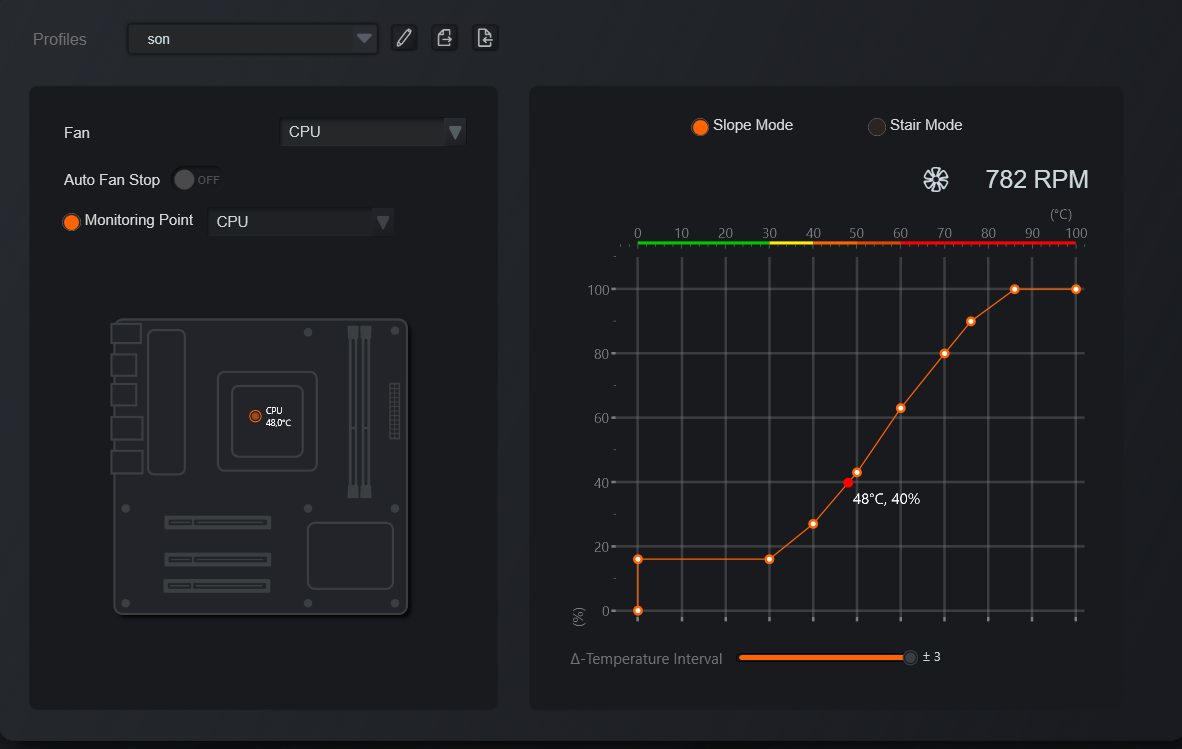The height and width of the screenshot is (749, 1182).
Task: Click the fan speed icon beside 782 RPM
Action: pos(935,179)
